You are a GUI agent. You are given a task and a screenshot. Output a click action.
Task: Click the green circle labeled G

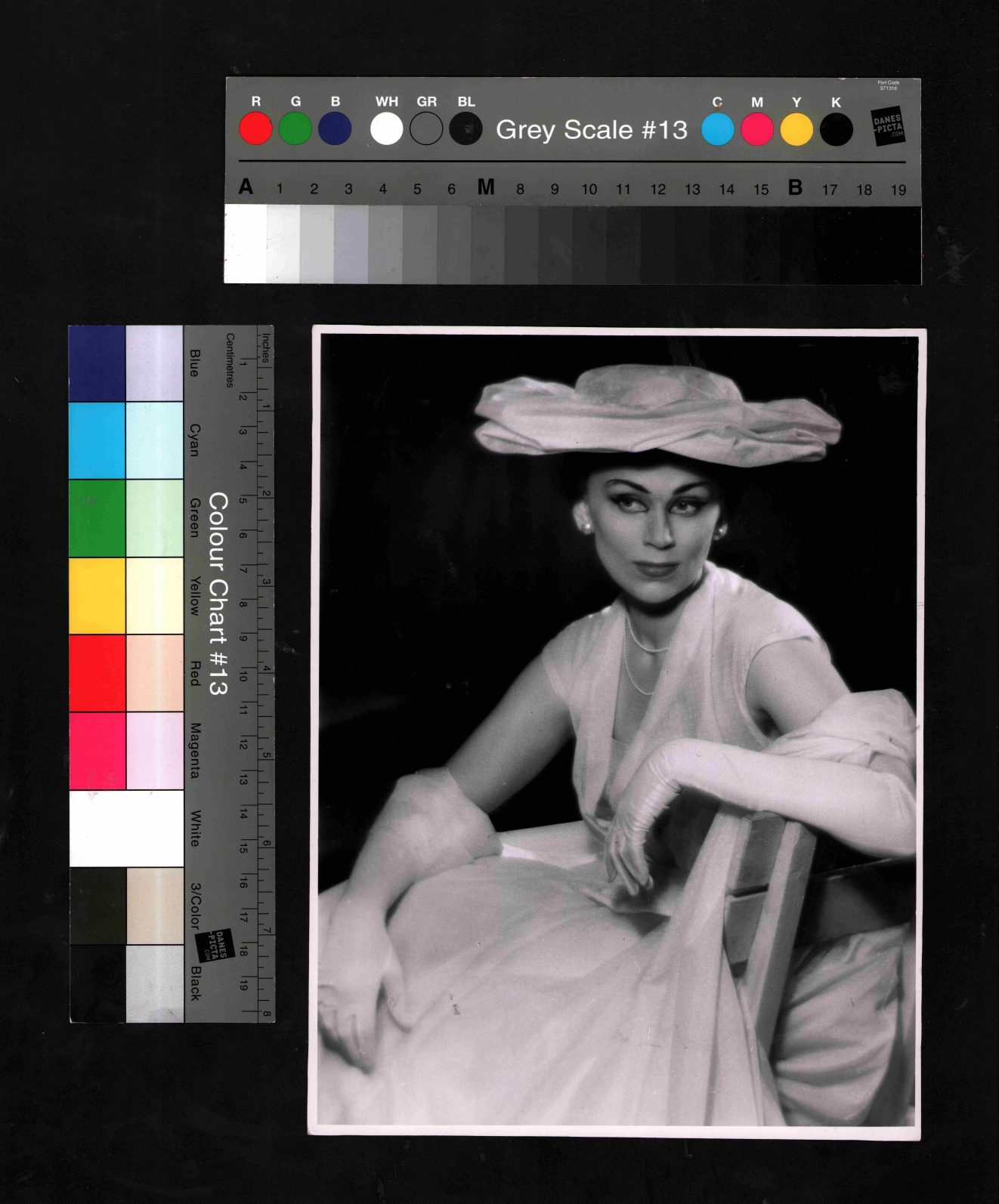(295, 128)
